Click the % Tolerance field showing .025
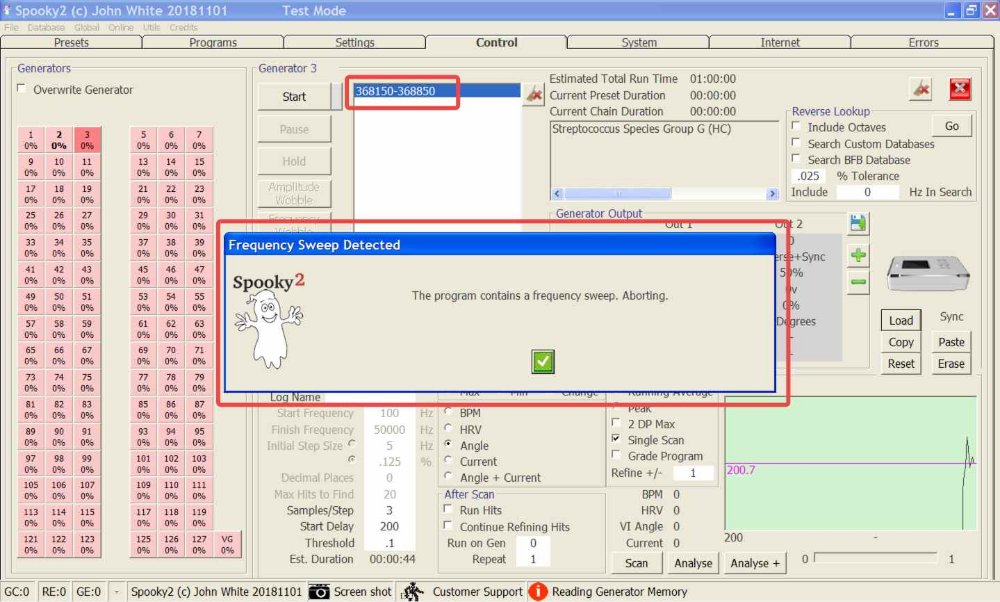1000x602 pixels. pyautogui.click(x=809, y=176)
